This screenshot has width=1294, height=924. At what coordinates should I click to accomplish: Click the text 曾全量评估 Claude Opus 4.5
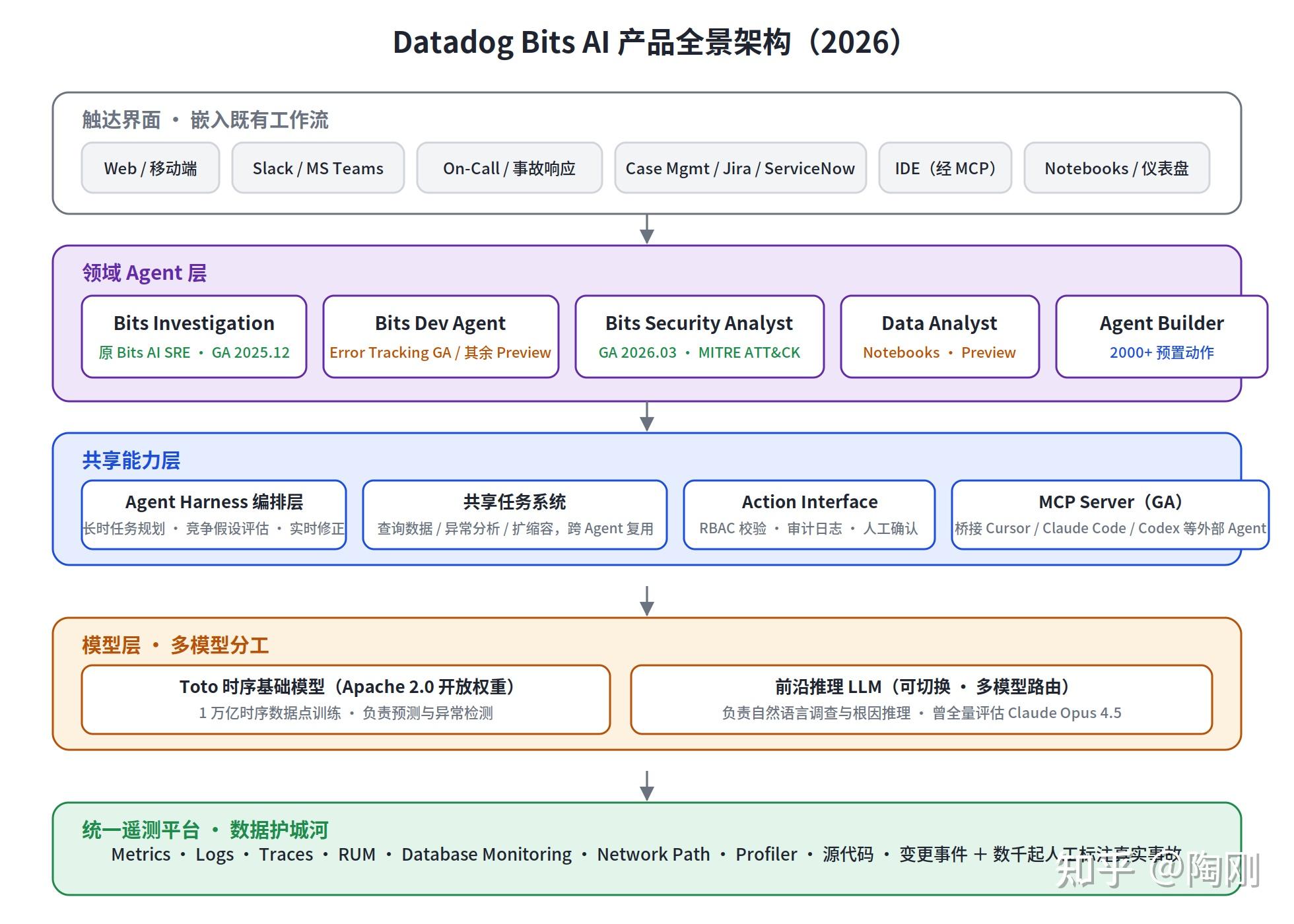pos(1027,713)
